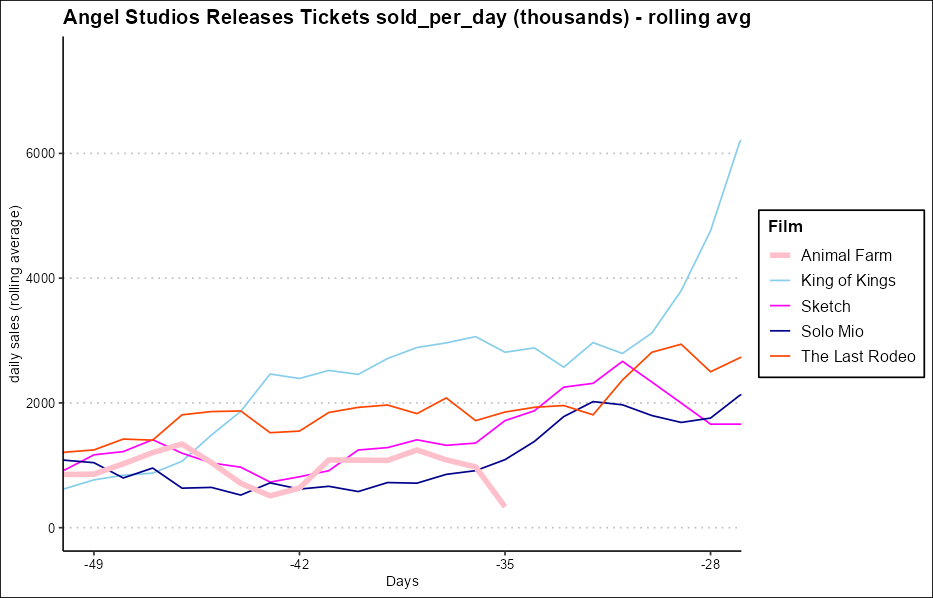The height and width of the screenshot is (598, 933).
Task: Click the daily sales y-axis title
Action: tap(15, 294)
